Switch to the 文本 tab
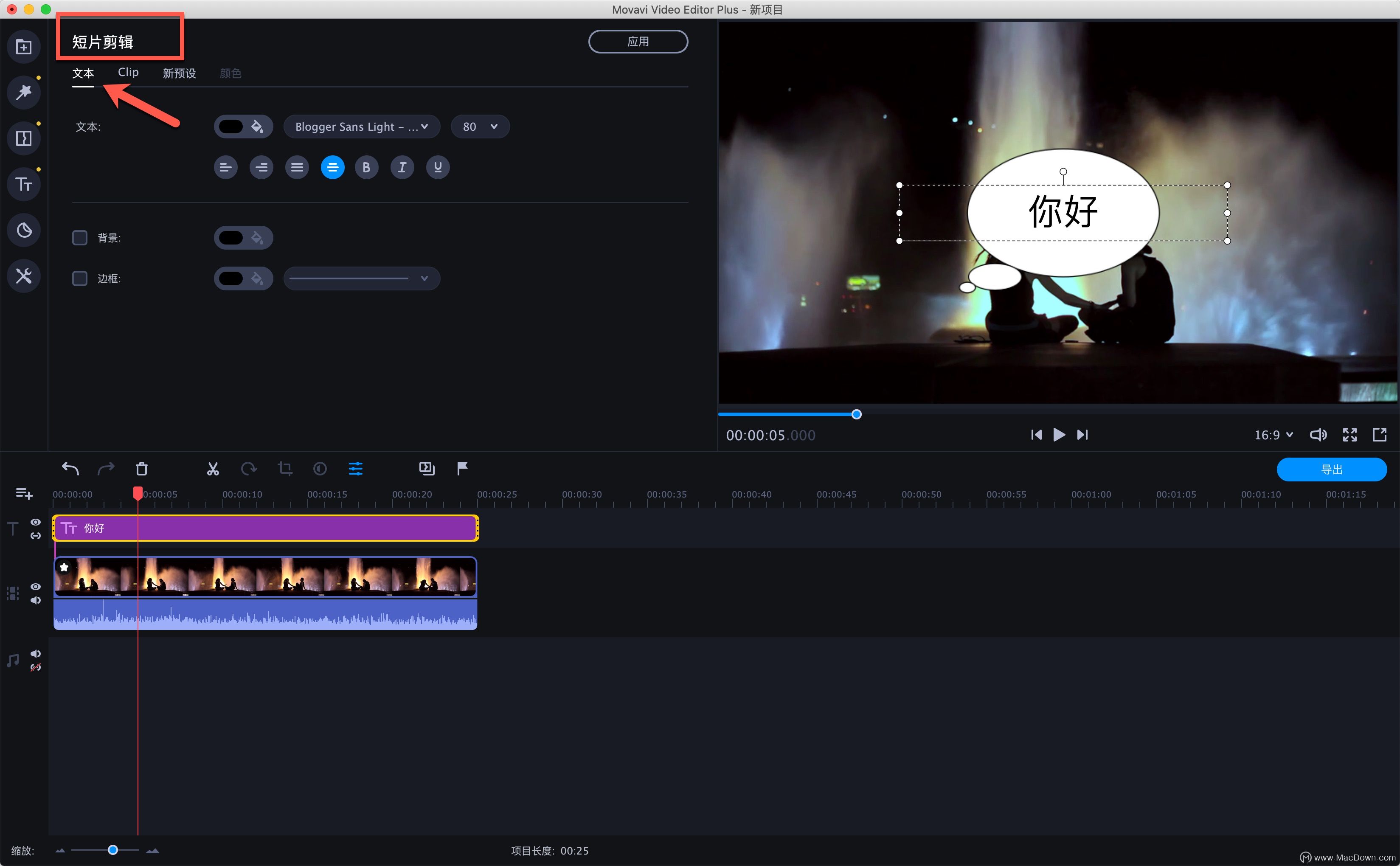Image resolution: width=1400 pixels, height=866 pixels. point(83,73)
